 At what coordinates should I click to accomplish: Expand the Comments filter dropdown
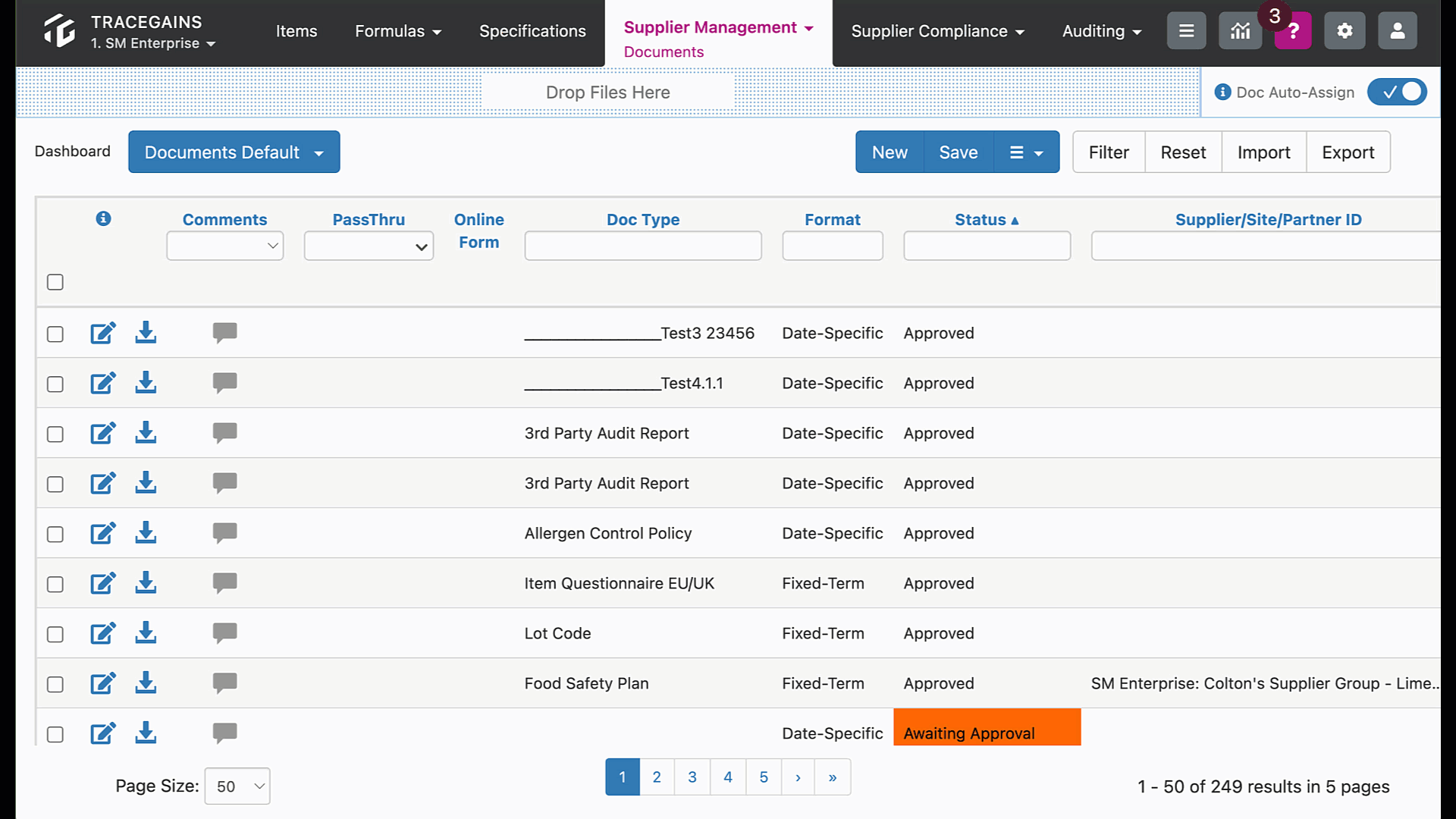224,246
